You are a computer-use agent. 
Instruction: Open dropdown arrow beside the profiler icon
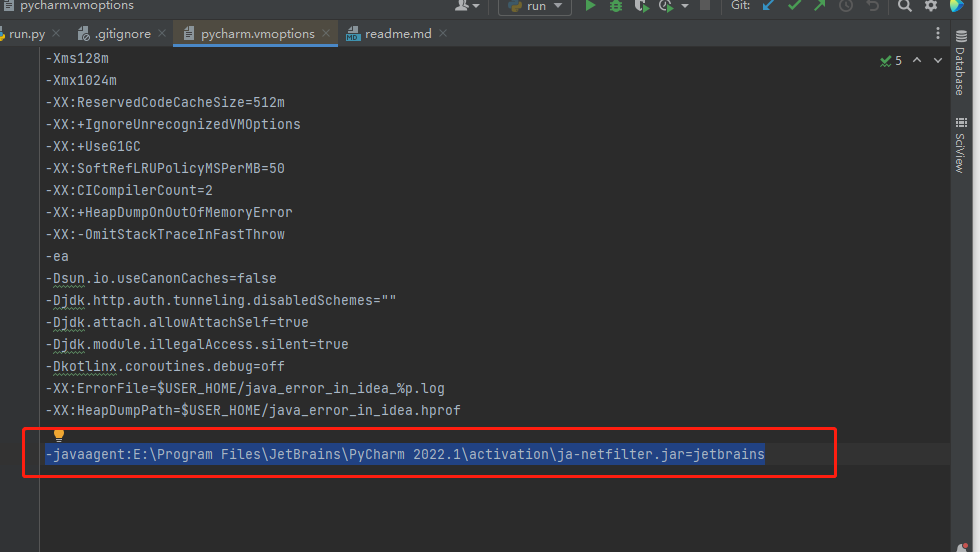coord(685,6)
